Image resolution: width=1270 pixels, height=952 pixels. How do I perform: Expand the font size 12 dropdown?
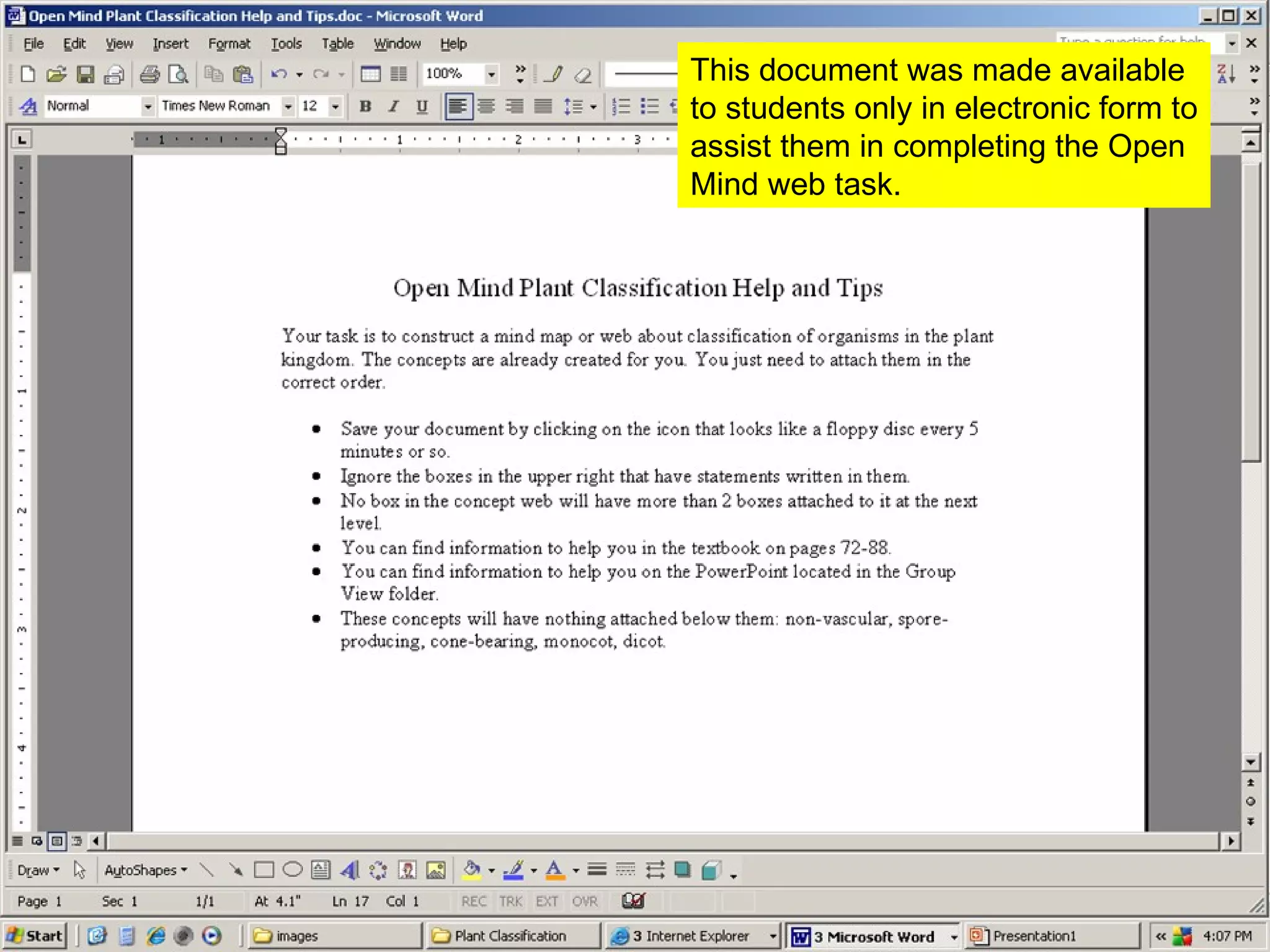(x=335, y=107)
